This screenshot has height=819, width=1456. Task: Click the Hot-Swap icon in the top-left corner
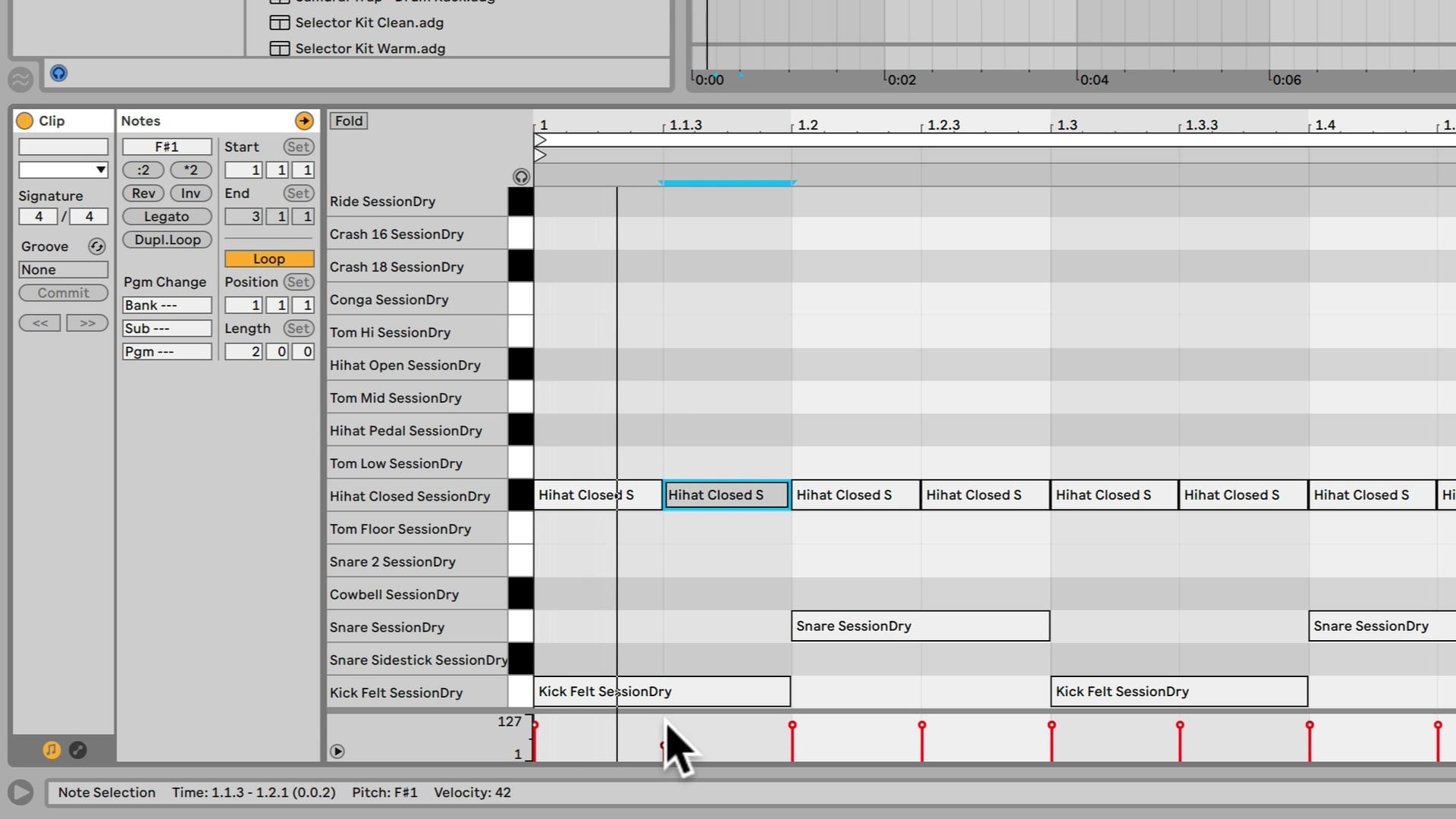tap(20, 79)
